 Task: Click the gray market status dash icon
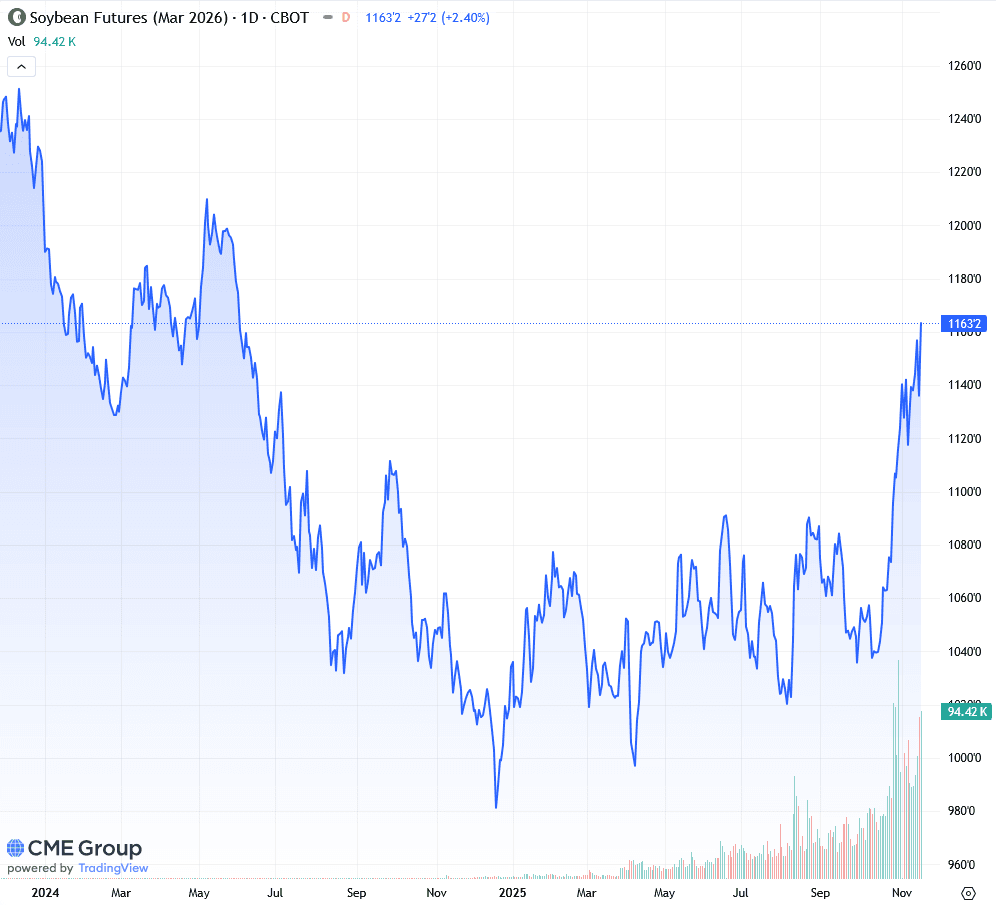tap(324, 18)
